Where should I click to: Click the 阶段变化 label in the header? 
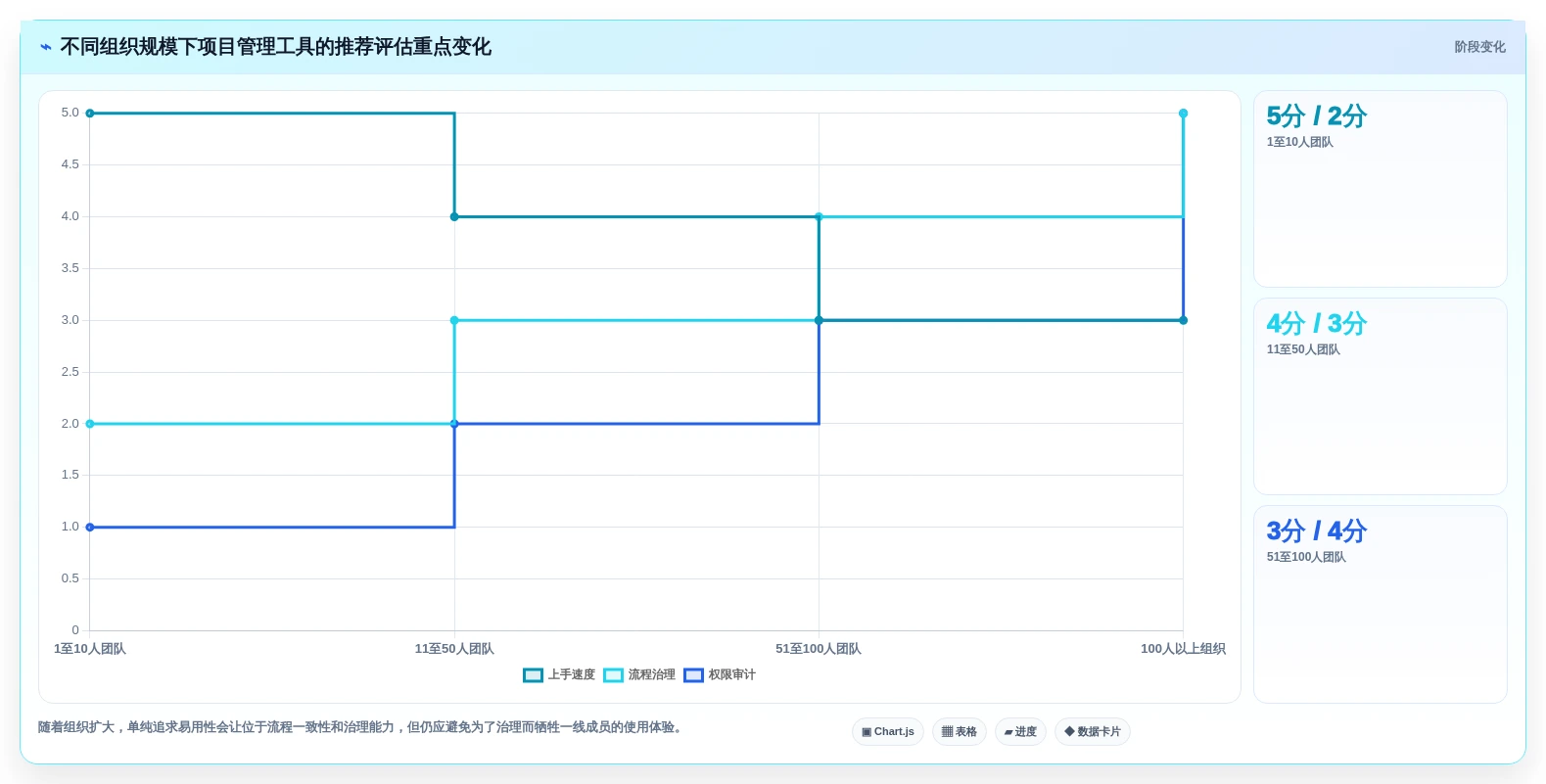coord(1479,47)
